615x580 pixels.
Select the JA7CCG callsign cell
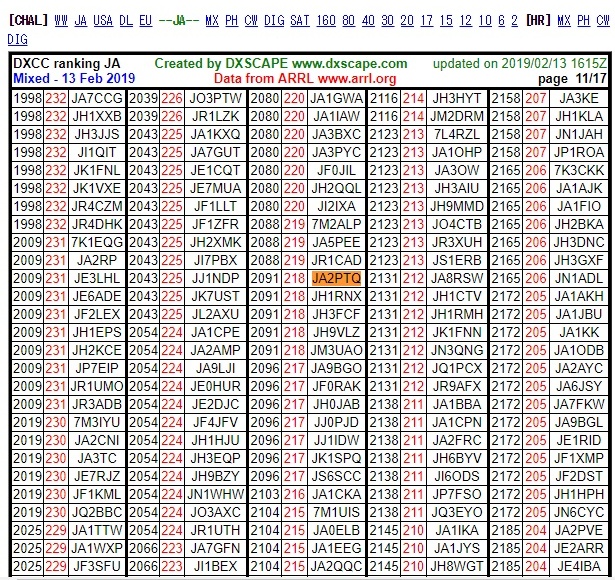[x=97, y=98]
